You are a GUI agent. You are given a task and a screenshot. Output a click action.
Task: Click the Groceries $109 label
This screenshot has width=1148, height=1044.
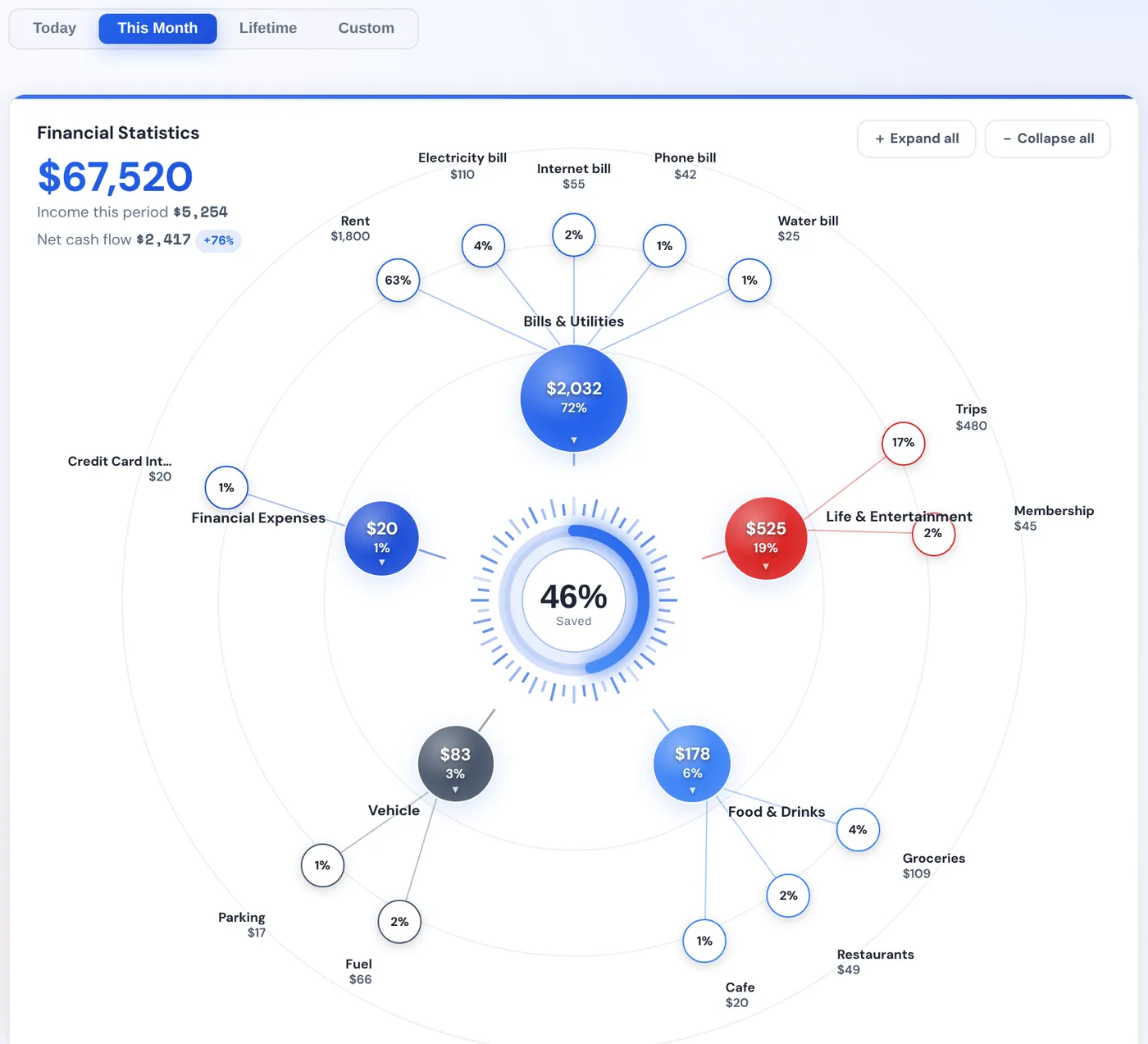pos(934,866)
